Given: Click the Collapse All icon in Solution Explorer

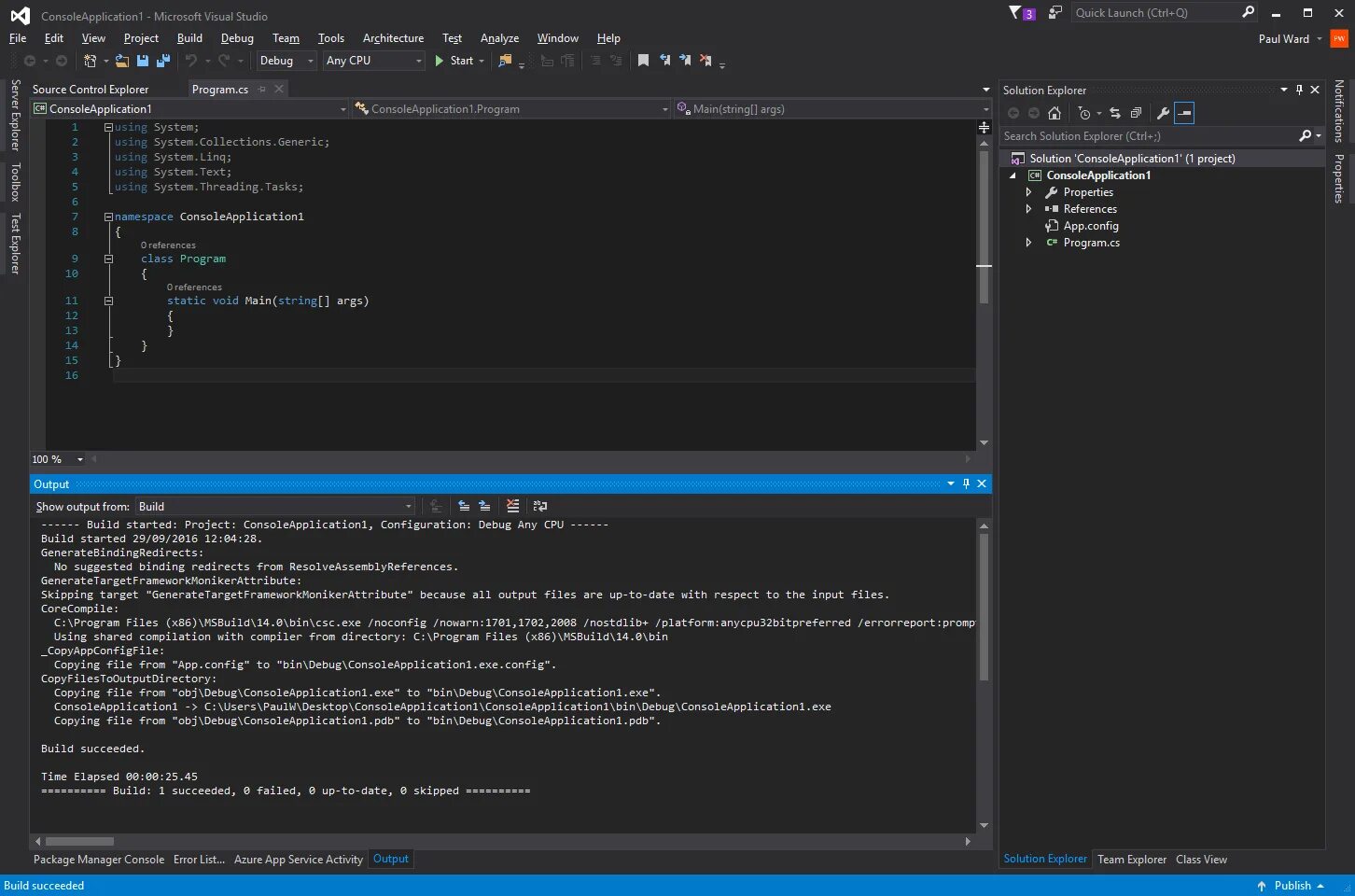Looking at the screenshot, I should (x=1136, y=113).
